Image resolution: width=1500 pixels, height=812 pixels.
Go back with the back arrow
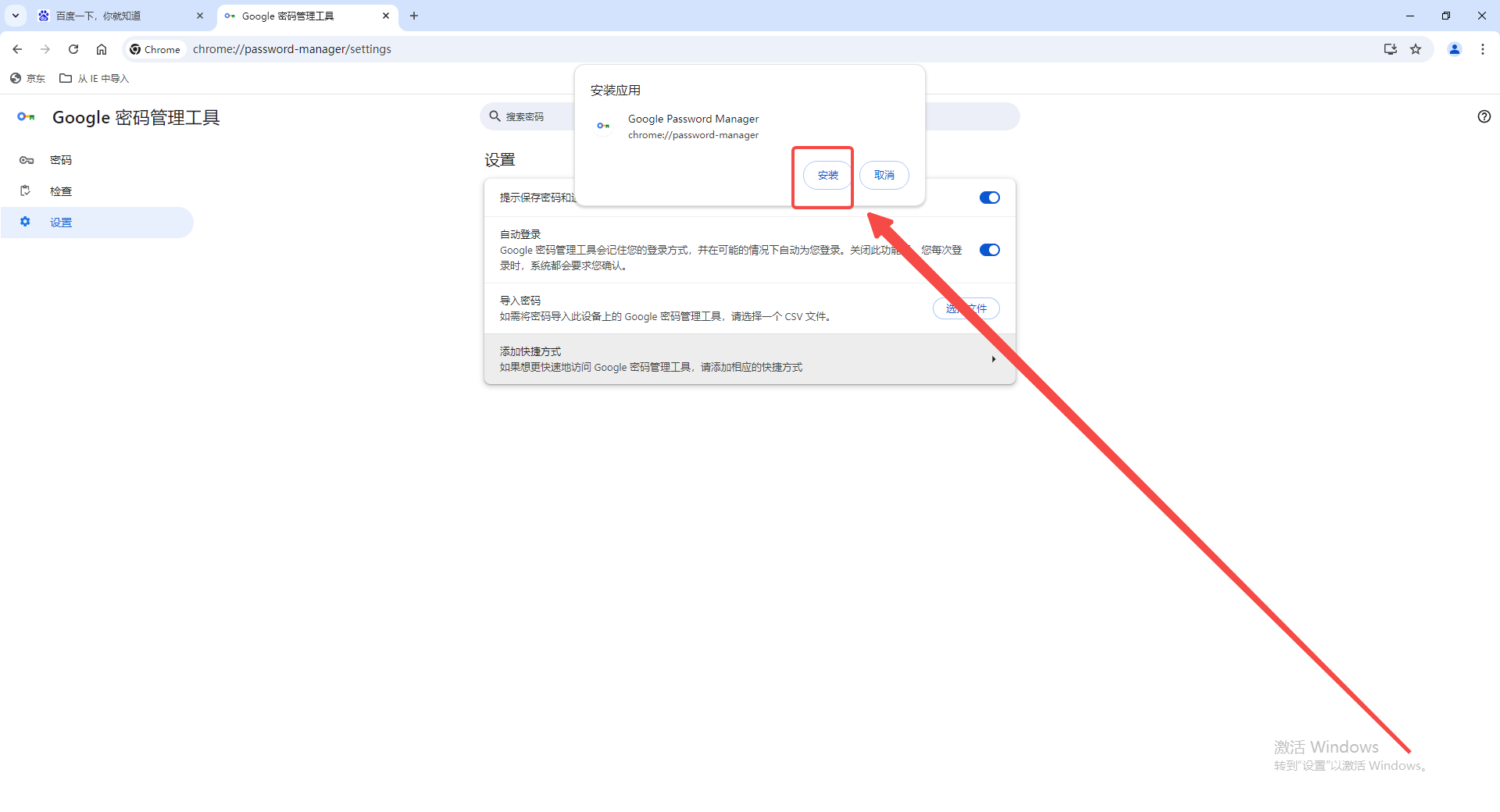coord(17,49)
